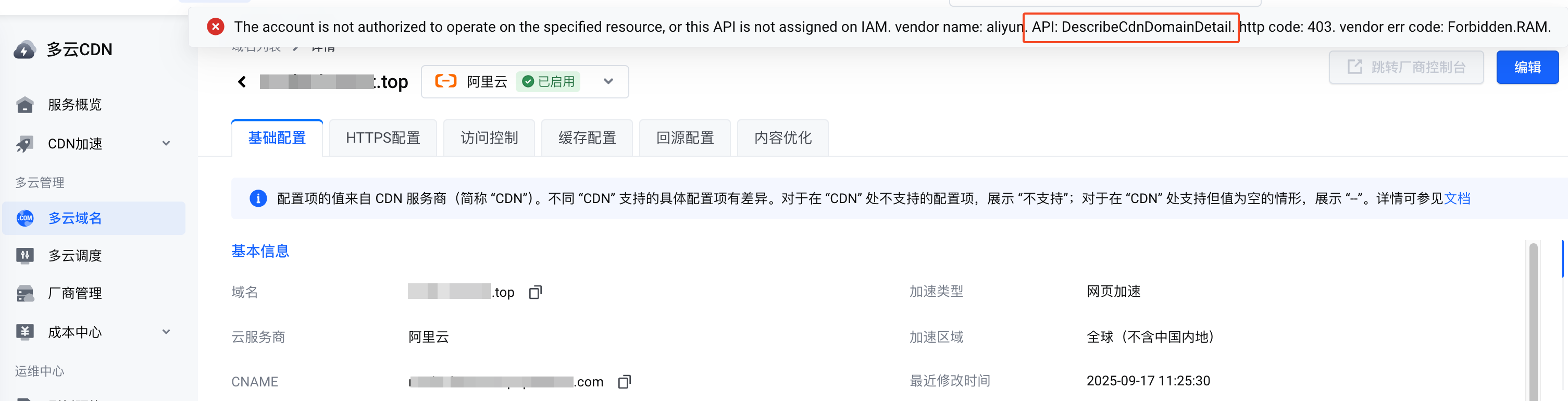Click the 服务概览 home icon
Viewport: 1568px width, 401px height.
[25, 105]
